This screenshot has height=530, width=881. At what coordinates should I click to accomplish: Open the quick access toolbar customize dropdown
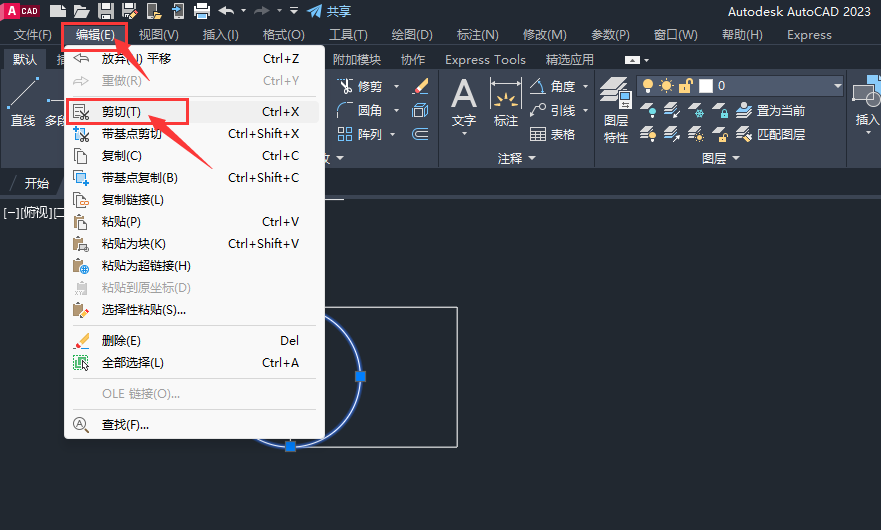pyautogui.click(x=294, y=11)
